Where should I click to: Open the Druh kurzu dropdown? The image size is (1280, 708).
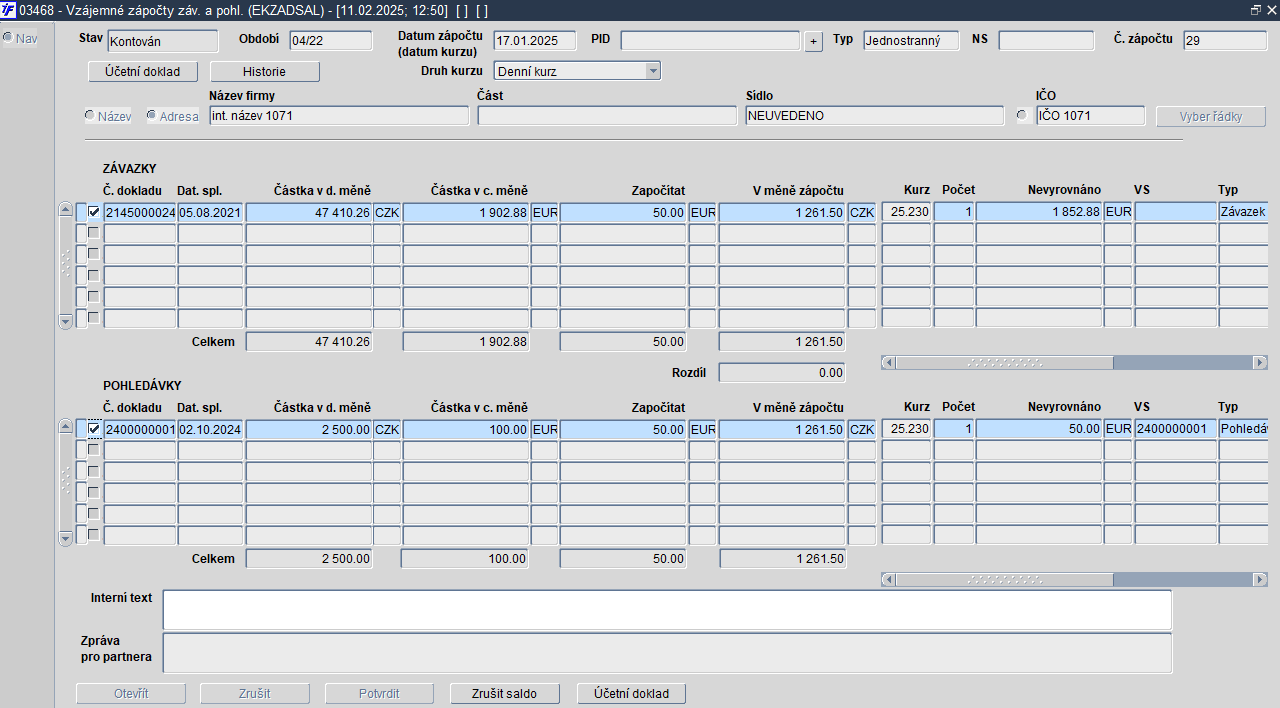[653, 71]
